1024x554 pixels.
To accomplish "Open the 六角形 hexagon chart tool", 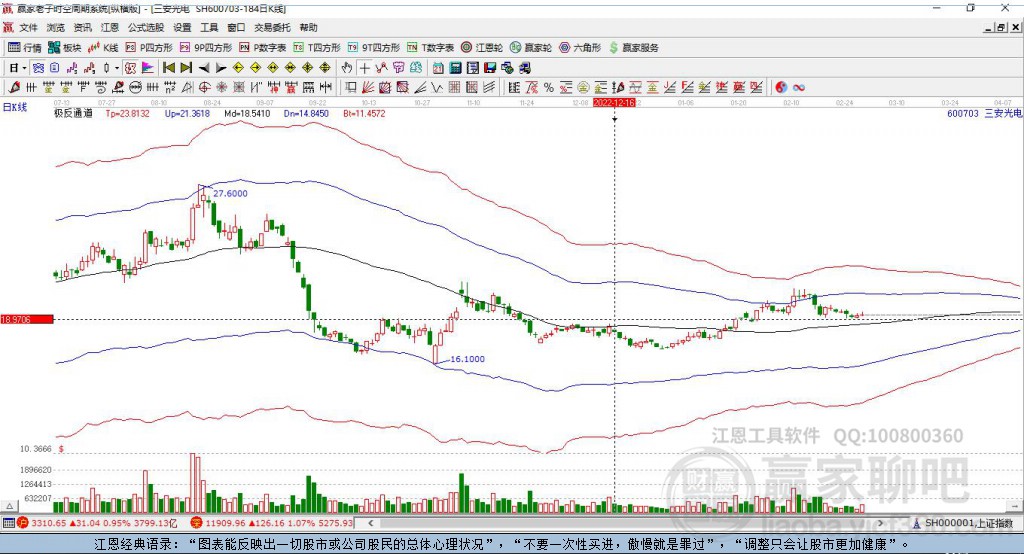I will click(580, 48).
